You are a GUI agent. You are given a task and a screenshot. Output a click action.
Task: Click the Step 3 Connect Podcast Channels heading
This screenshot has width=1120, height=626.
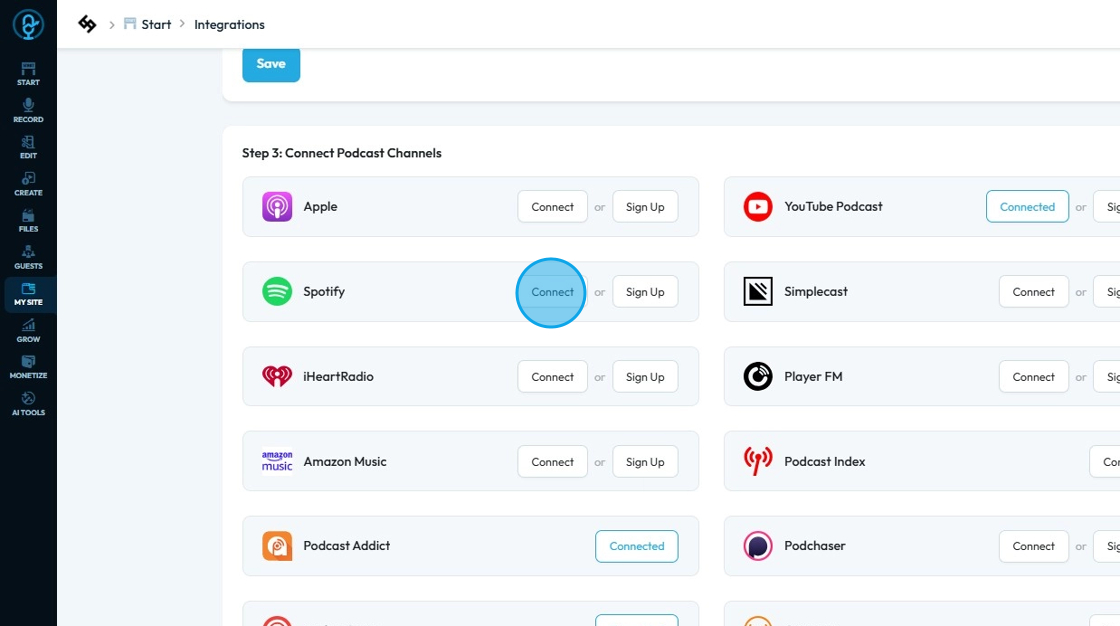pos(341,153)
